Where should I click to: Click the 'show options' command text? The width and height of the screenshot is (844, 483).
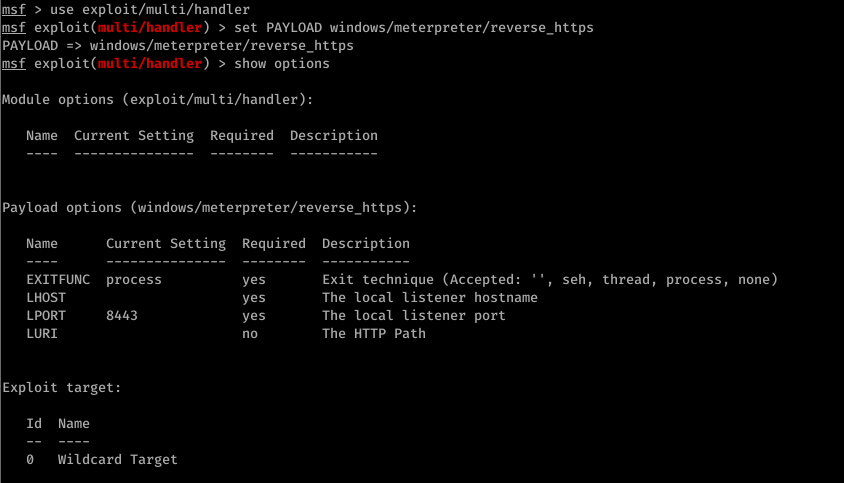pyautogui.click(x=282, y=64)
